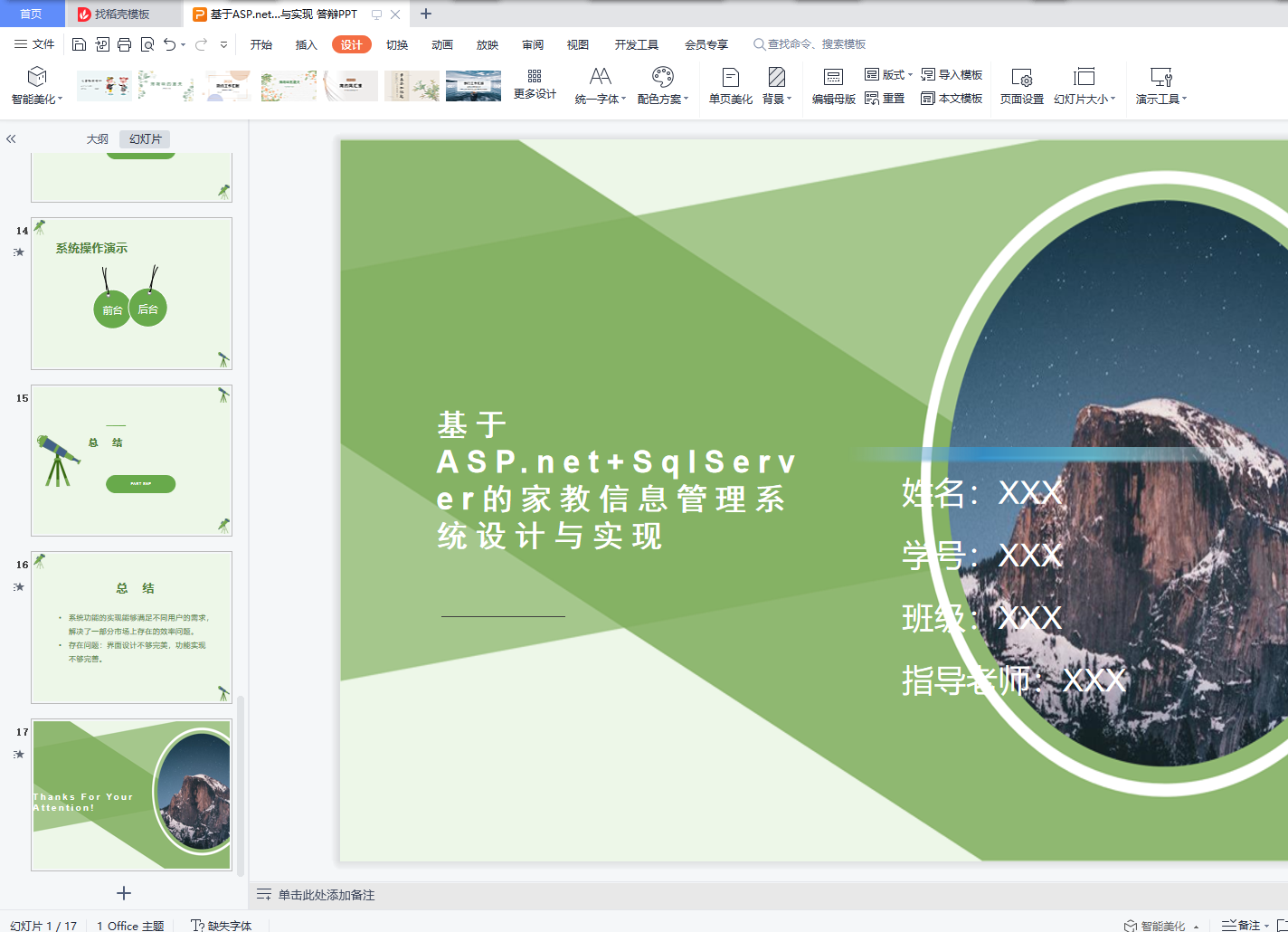1288x932 pixels.
Task: Open the 会员专享 tab
Action: (x=706, y=45)
